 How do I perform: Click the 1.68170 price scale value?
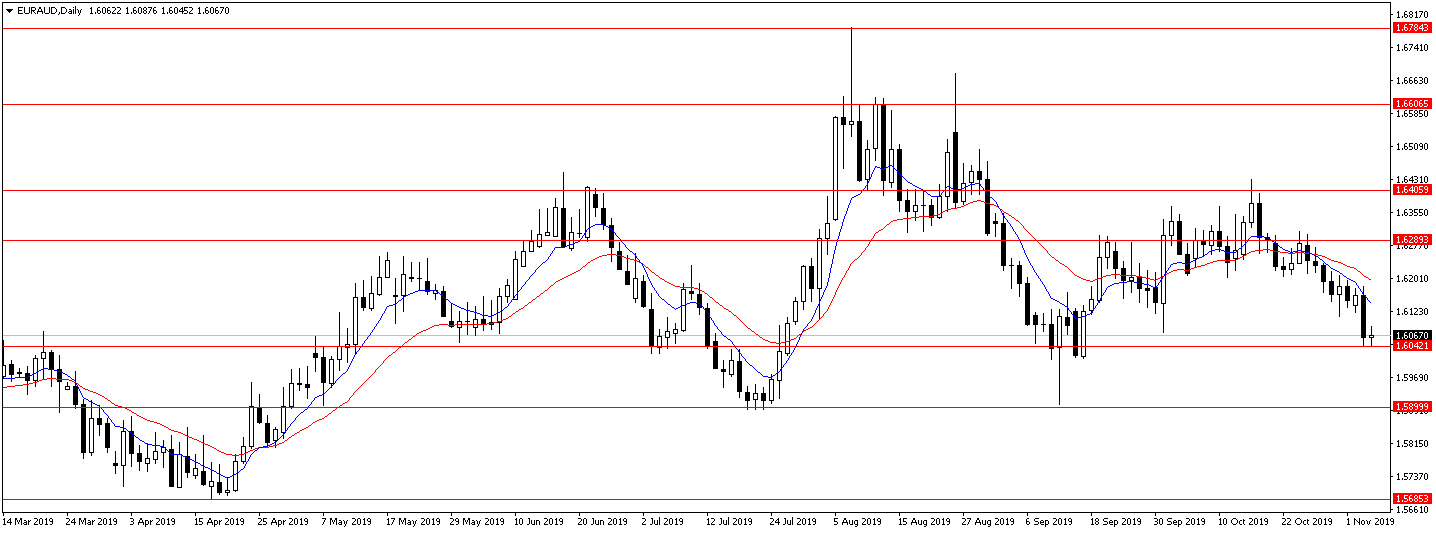click(x=1412, y=14)
